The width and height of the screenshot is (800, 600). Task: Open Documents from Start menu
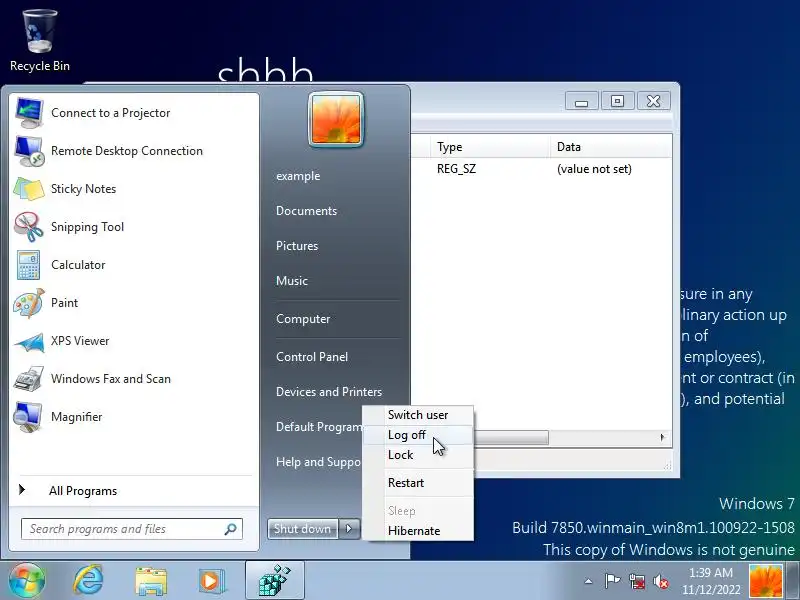pos(306,211)
